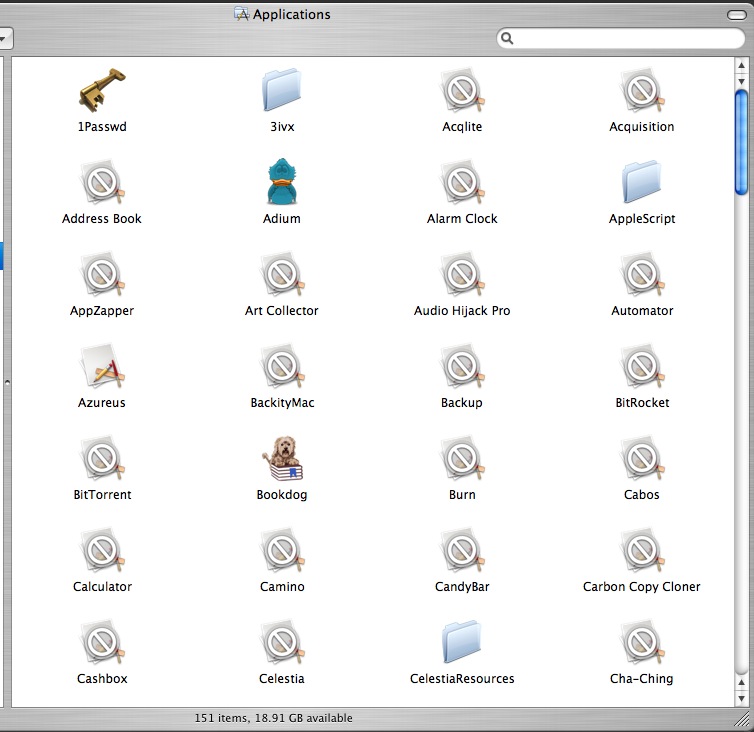Open the 1Passwd key icon
The width and height of the screenshot is (754, 732).
(x=102, y=90)
